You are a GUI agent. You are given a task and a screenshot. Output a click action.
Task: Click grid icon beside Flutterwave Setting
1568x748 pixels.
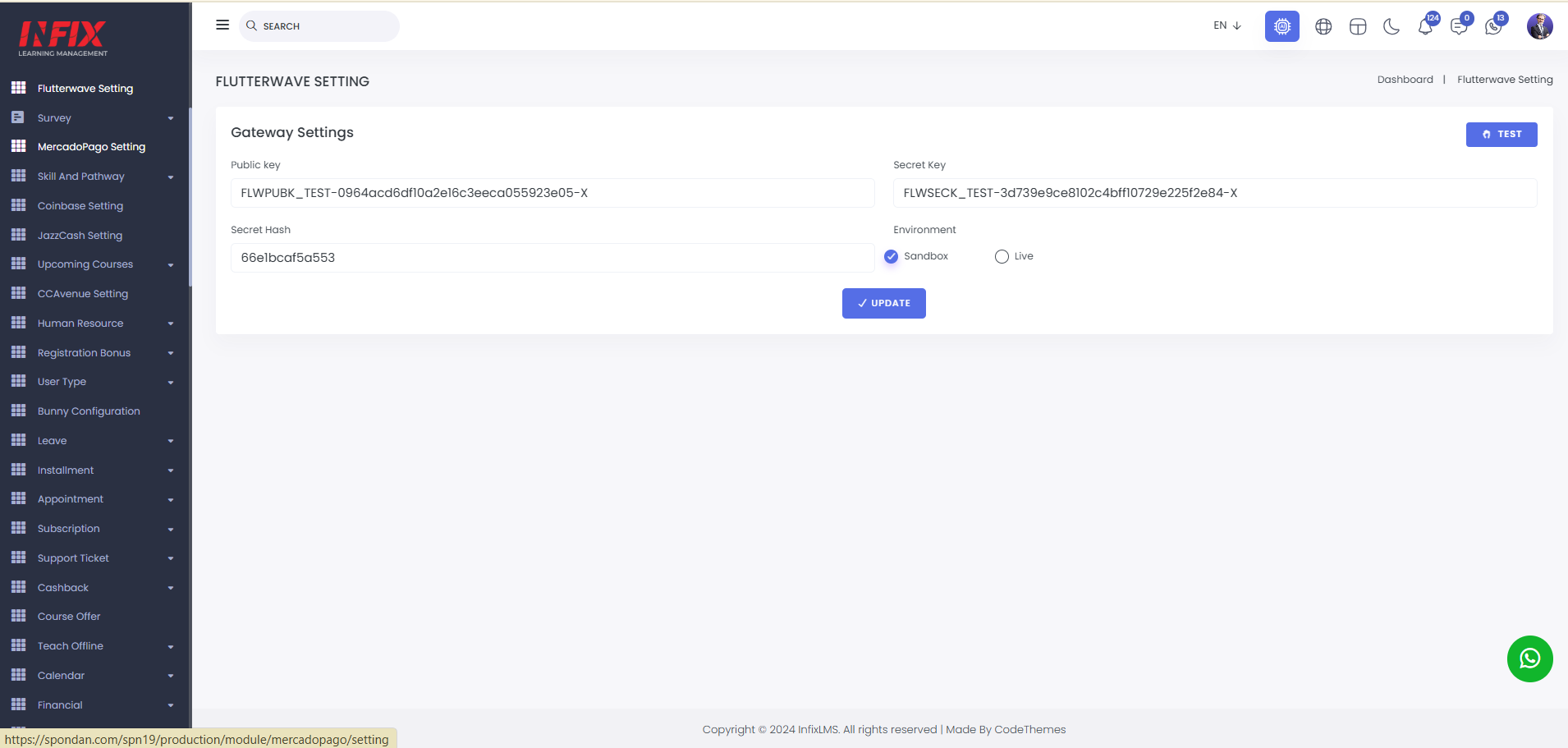coord(18,88)
